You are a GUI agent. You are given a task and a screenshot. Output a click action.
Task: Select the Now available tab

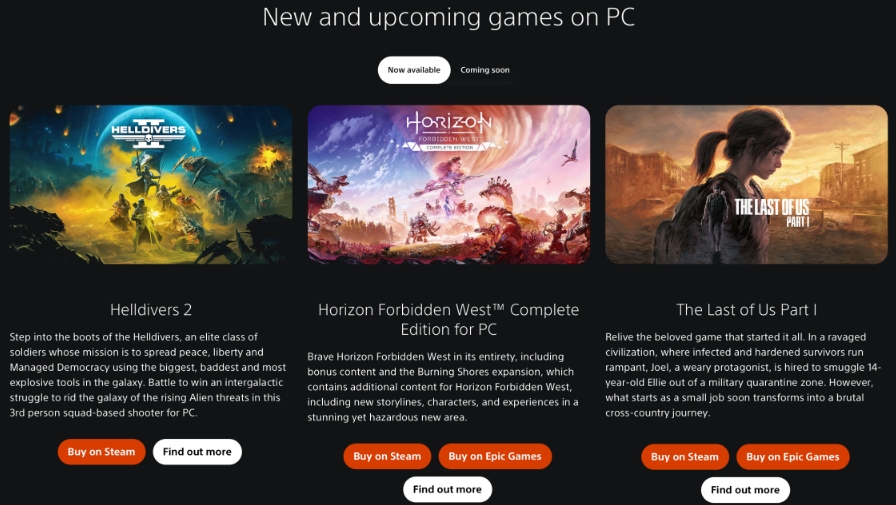coord(414,70)
